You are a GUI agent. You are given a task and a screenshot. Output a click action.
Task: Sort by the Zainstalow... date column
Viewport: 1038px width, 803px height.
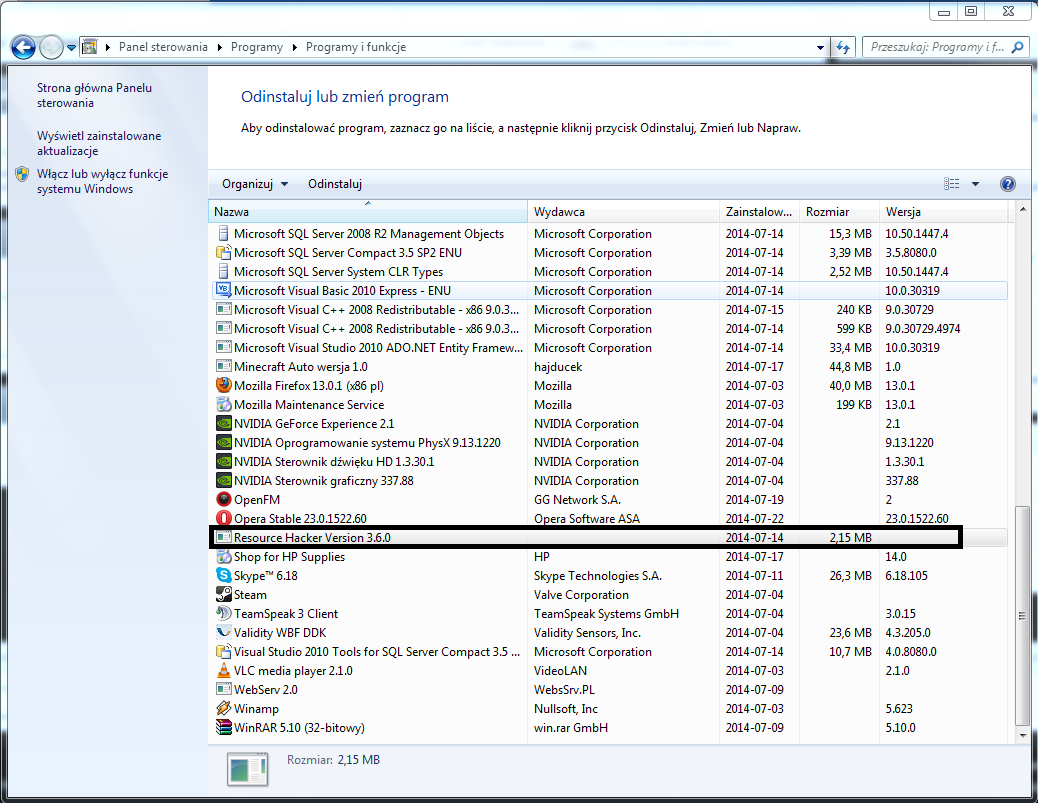(x=759, y=212)
